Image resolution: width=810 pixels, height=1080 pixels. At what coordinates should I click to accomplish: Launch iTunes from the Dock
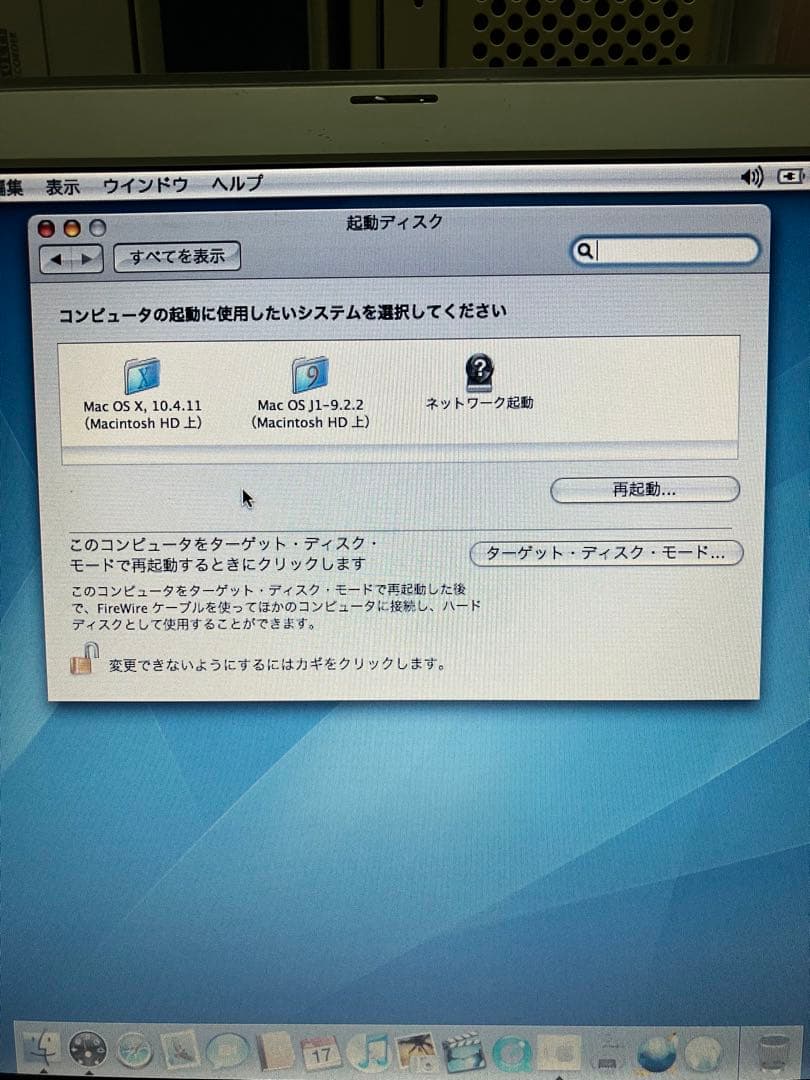click(368, 1053)
